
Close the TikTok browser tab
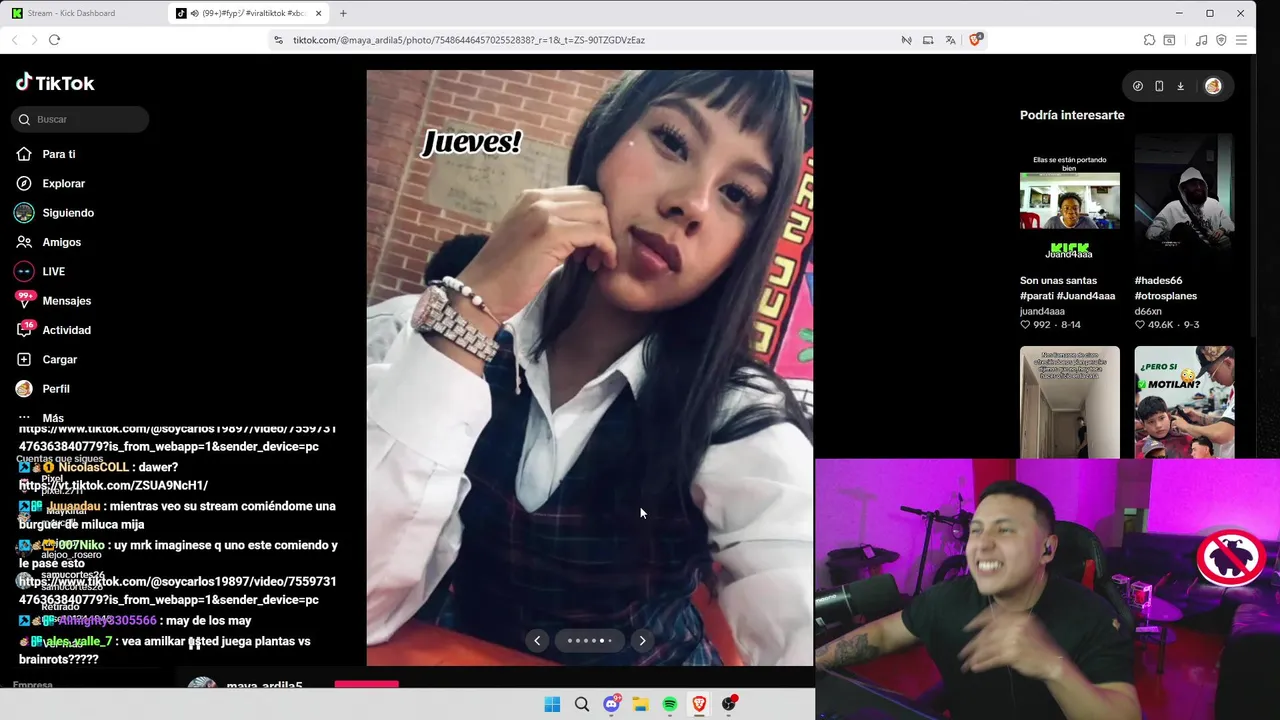click(x=319, y=13)
